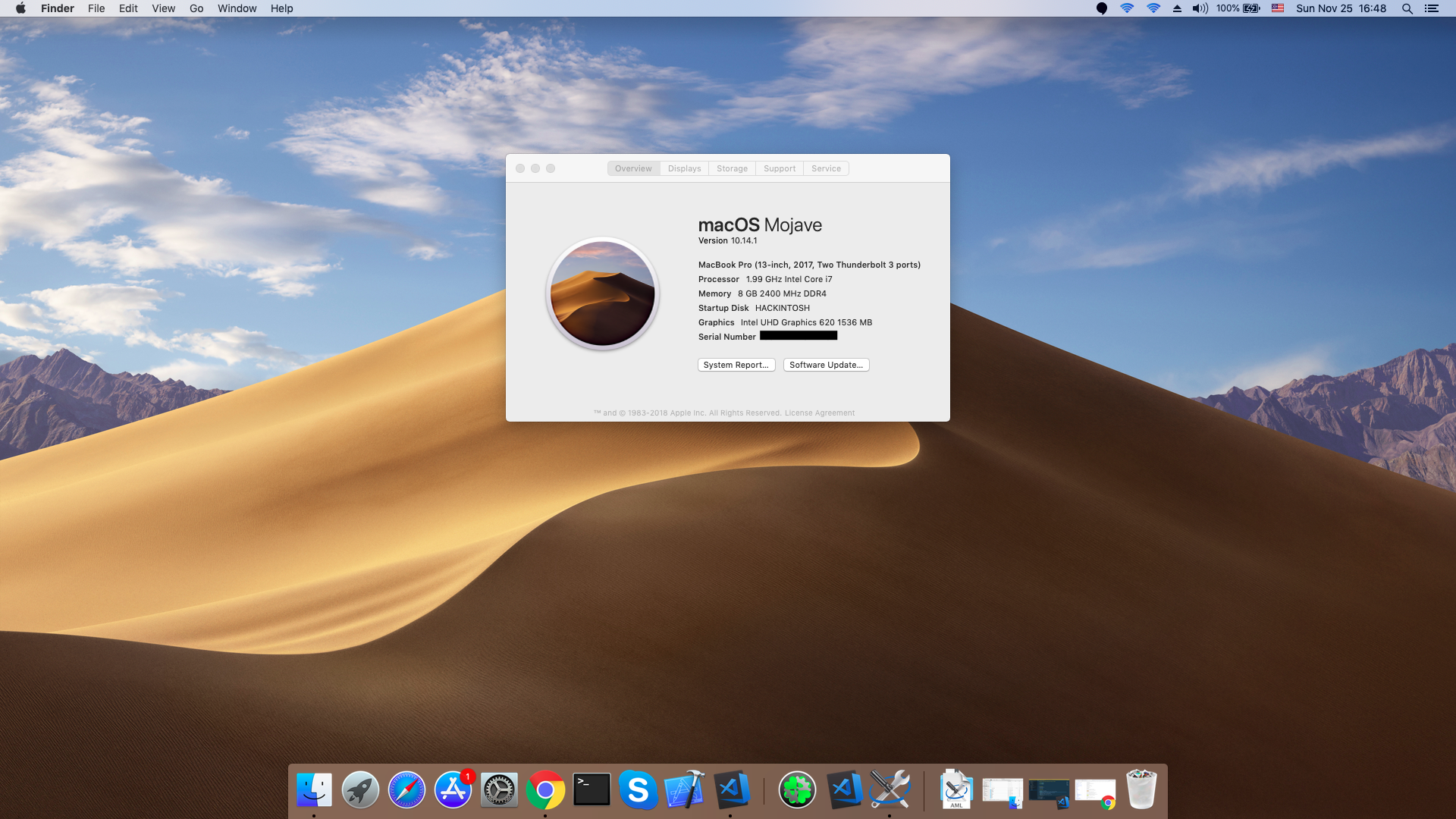Viewport: 1456px width, 819px height.
Task: Open the Go menu in the menu bar
Action: pyautogui.click(x=196, y=8)
